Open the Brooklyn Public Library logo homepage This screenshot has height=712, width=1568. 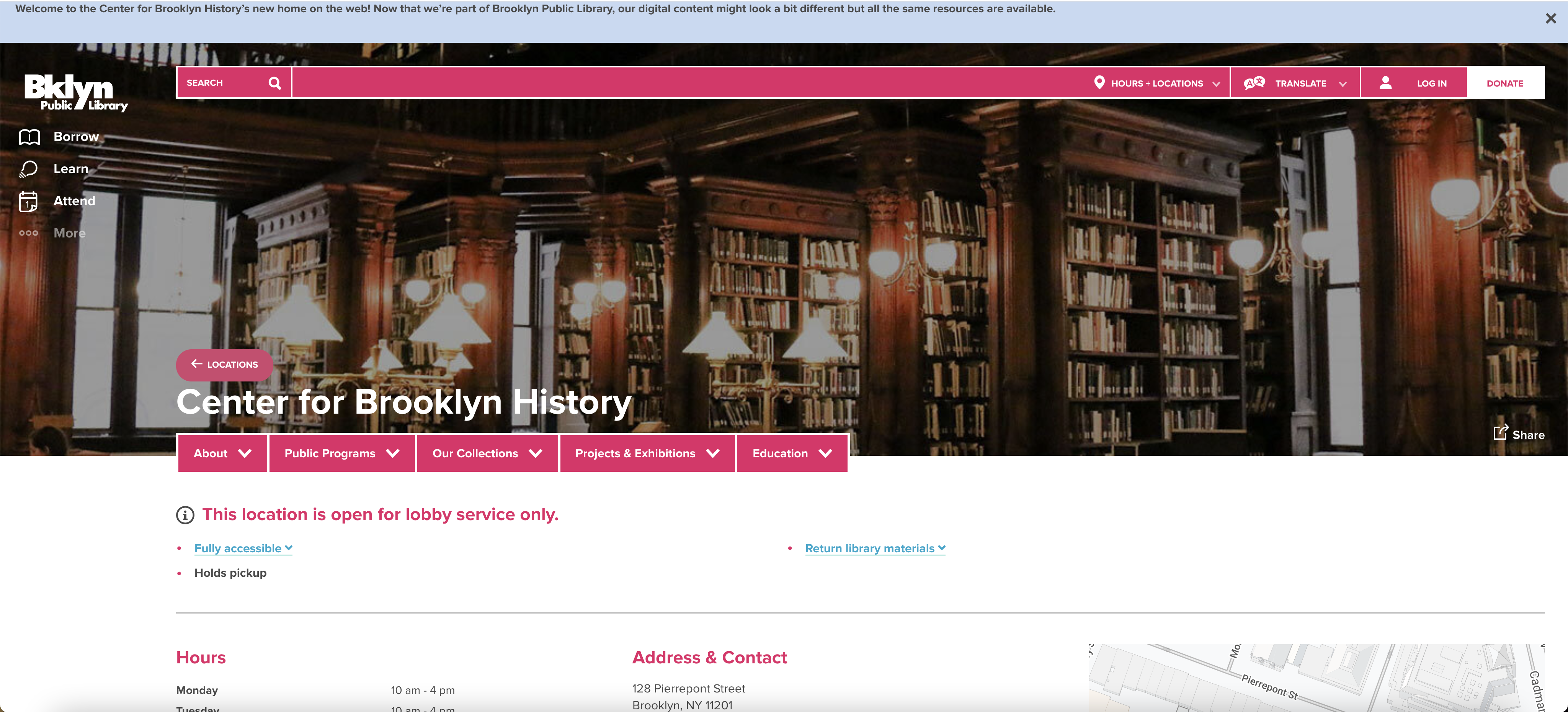click(x=75, y=93)
